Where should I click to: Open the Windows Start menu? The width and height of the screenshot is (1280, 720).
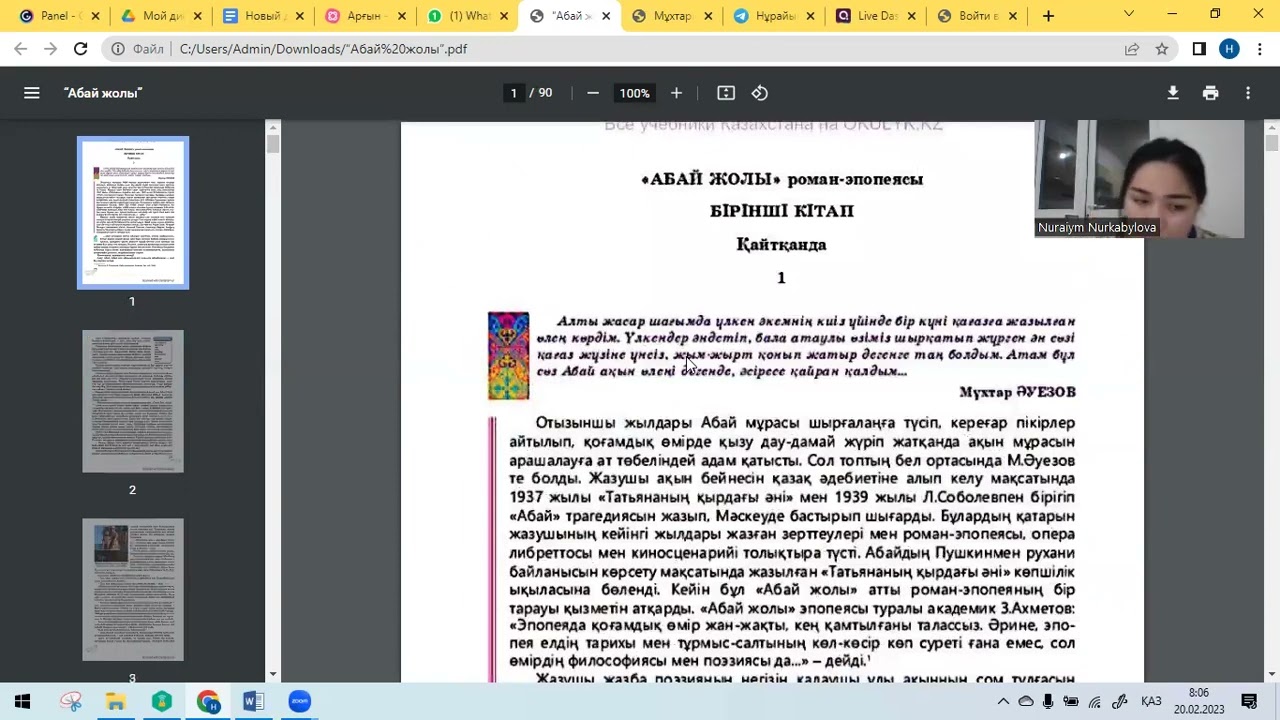(22, 701)
